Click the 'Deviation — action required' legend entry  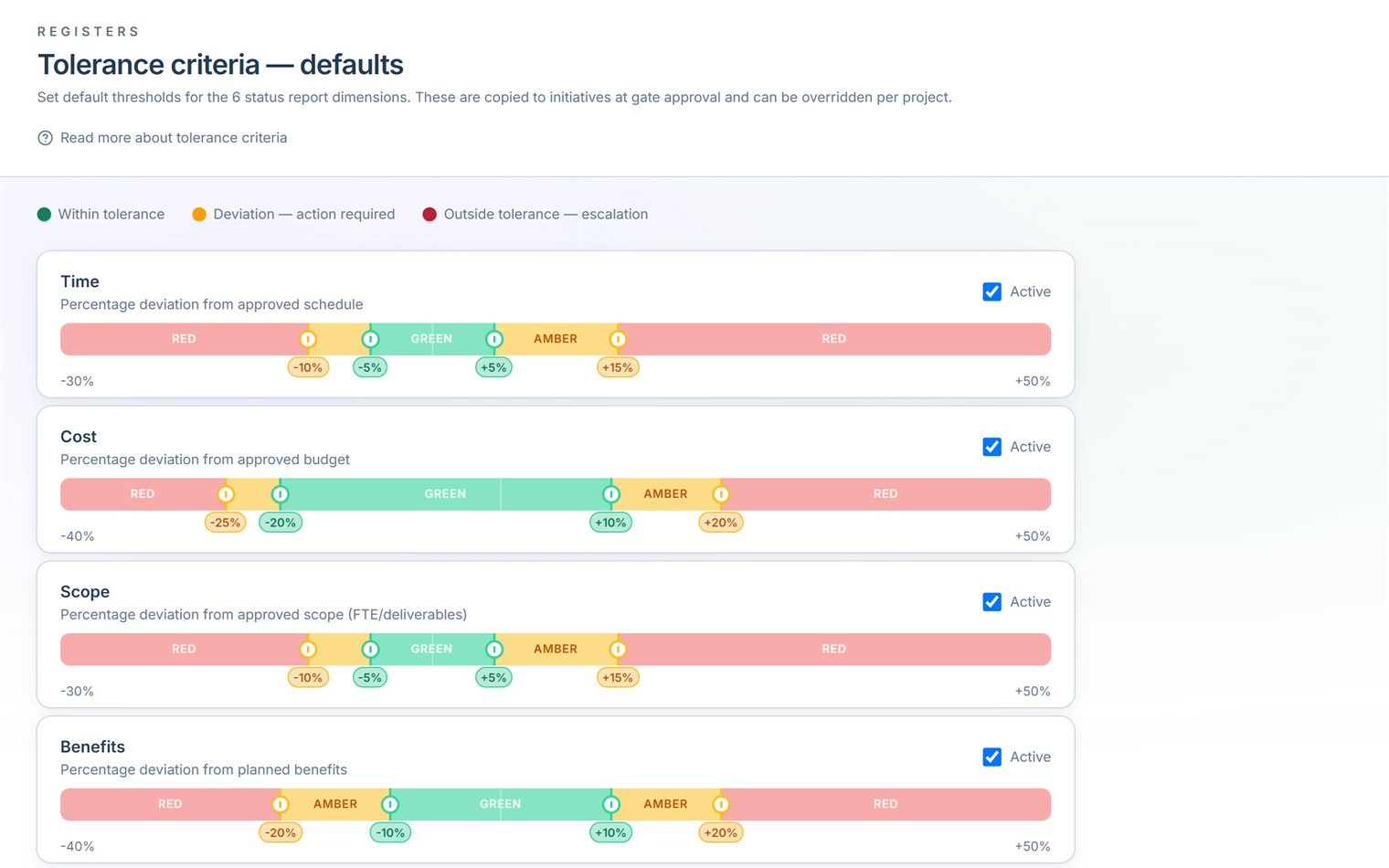tap(293, 214)
